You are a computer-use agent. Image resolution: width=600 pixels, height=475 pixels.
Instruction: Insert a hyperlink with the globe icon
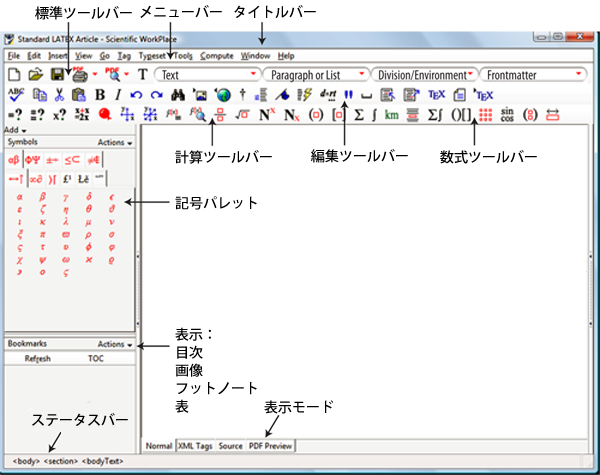click(x=223, y=95)
